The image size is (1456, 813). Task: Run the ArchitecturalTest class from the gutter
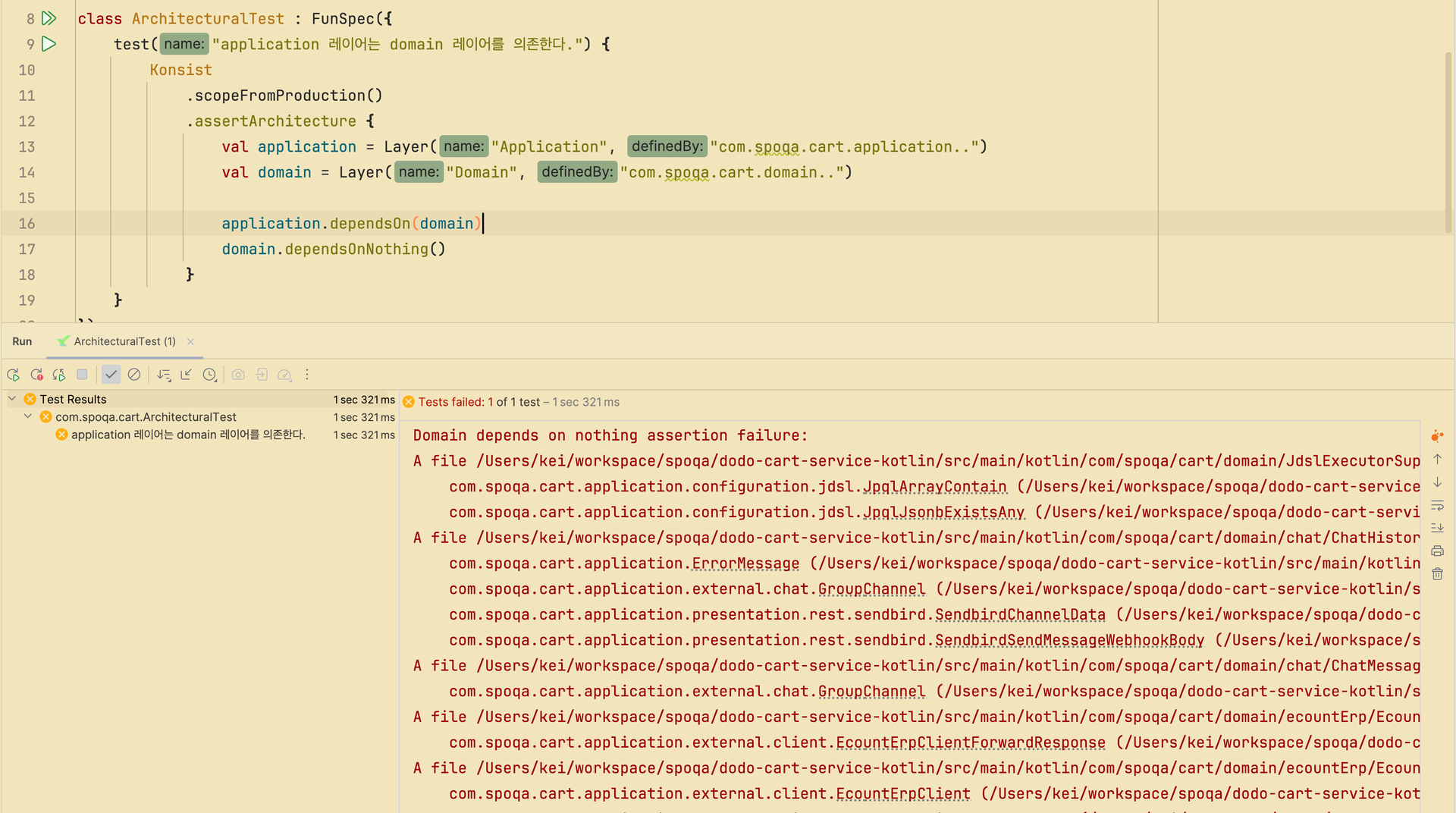(49, 18)
